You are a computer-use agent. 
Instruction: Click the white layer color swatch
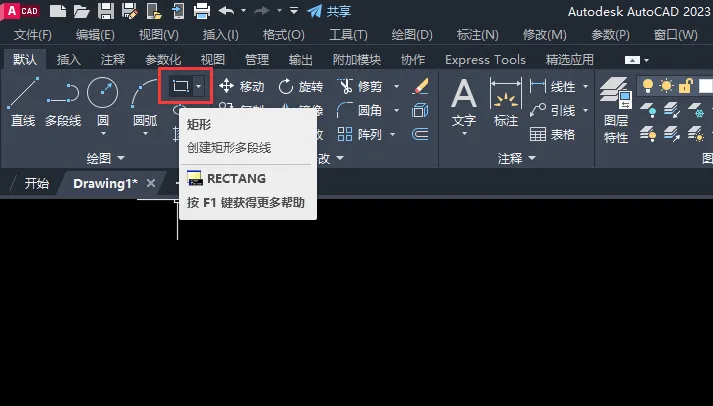(705, 85)
